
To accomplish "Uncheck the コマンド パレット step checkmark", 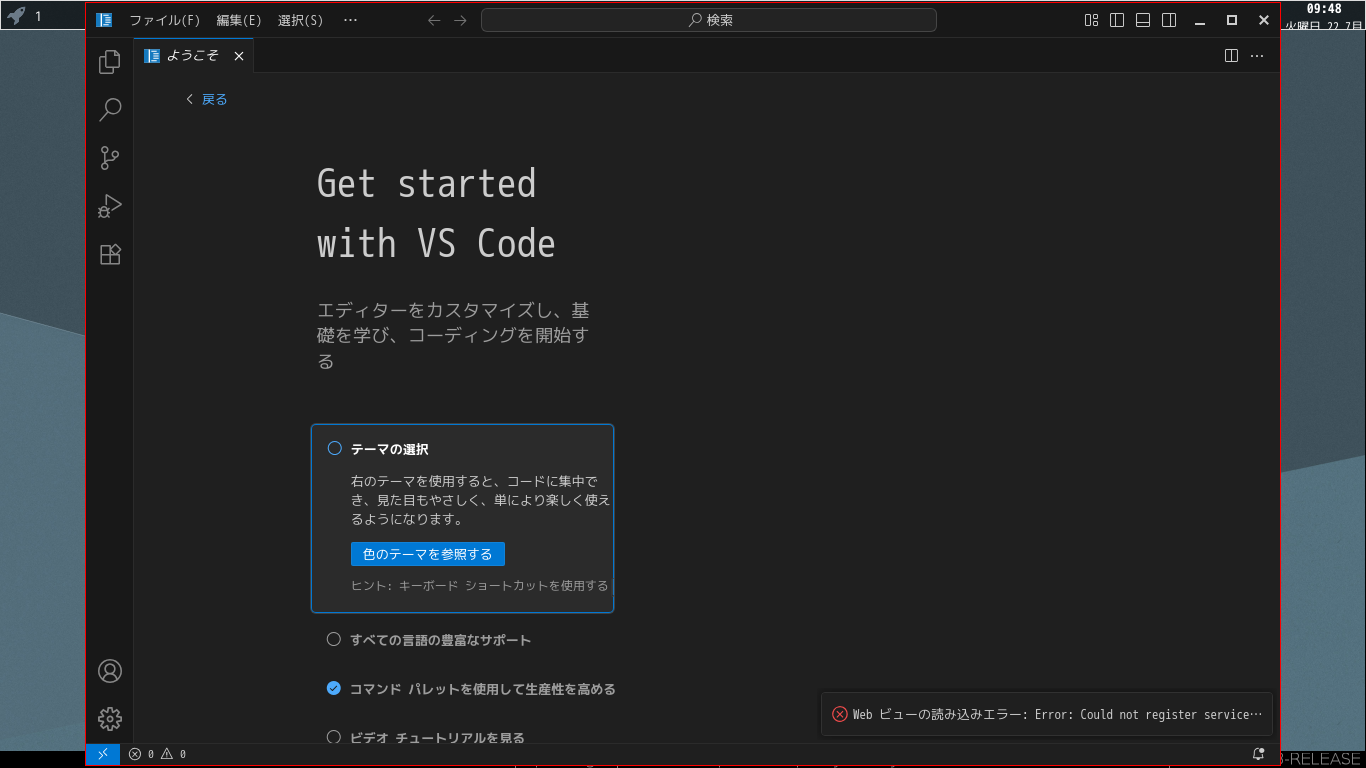I will 334,688.
